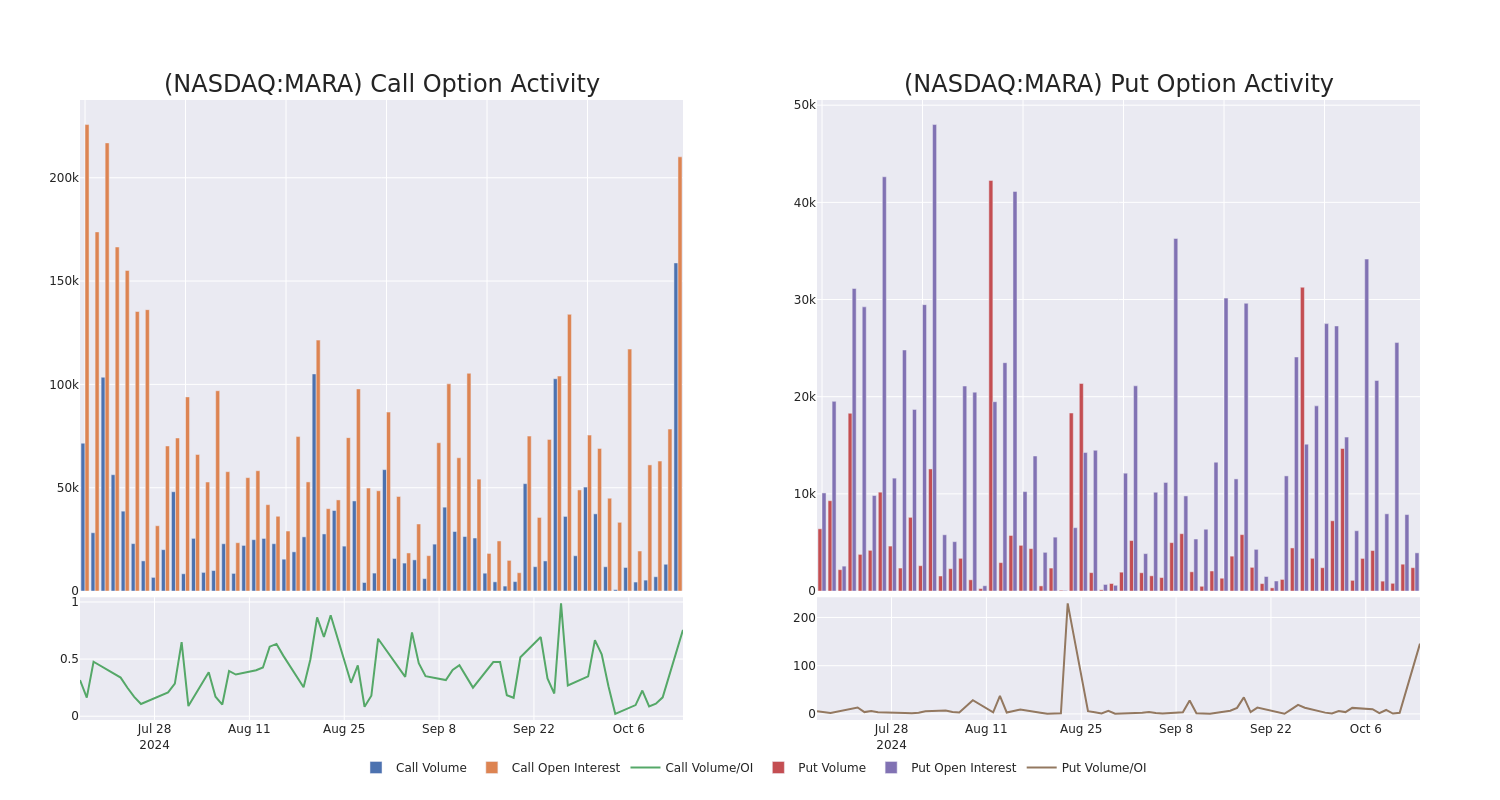This screenshot has height=800, width=1500.
Task: Click Sep 8 date label under call chart
Action: click(439, 729)
